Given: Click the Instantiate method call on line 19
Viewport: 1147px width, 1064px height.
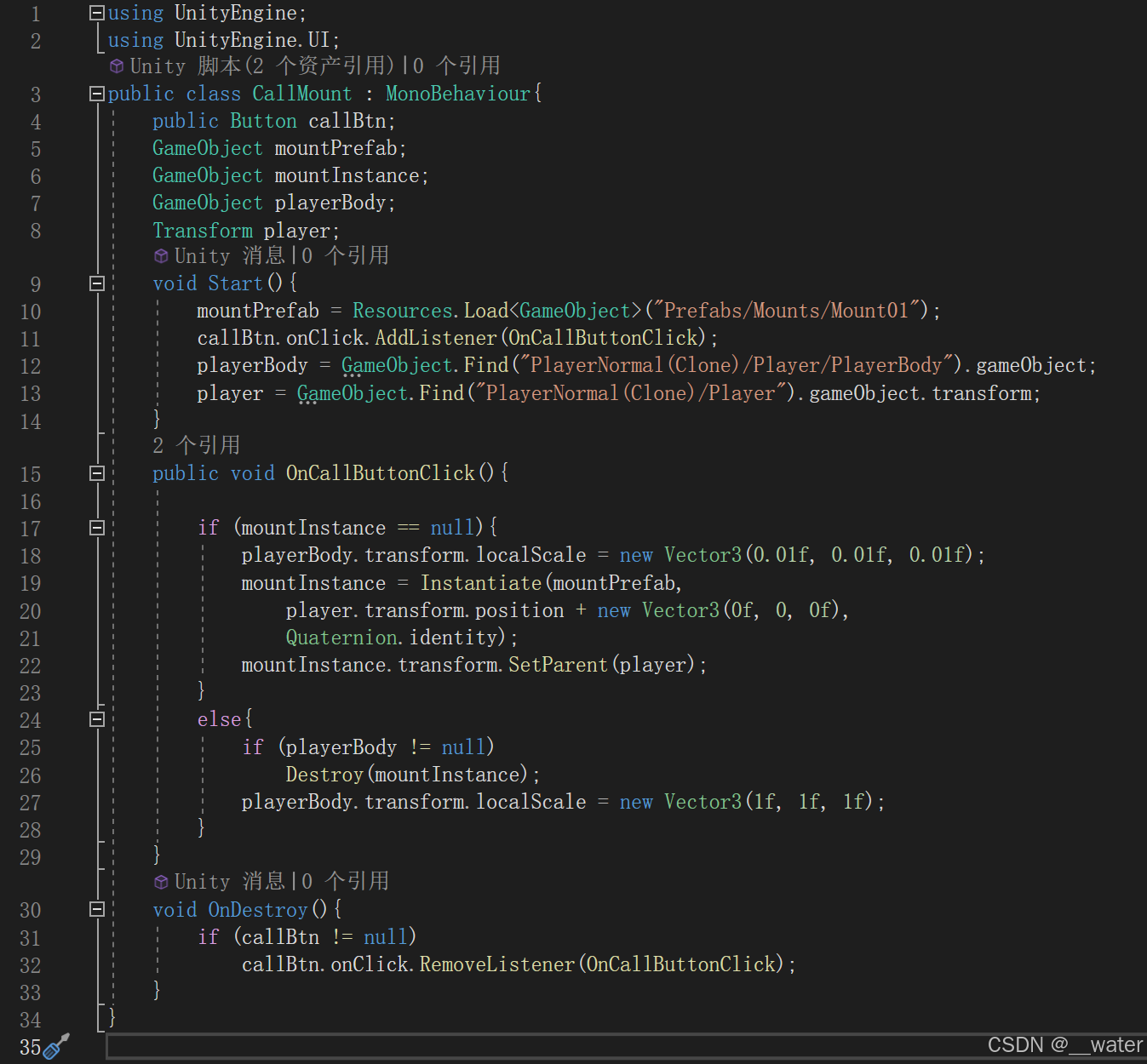Looking at the screenshot, I should 481,583.
